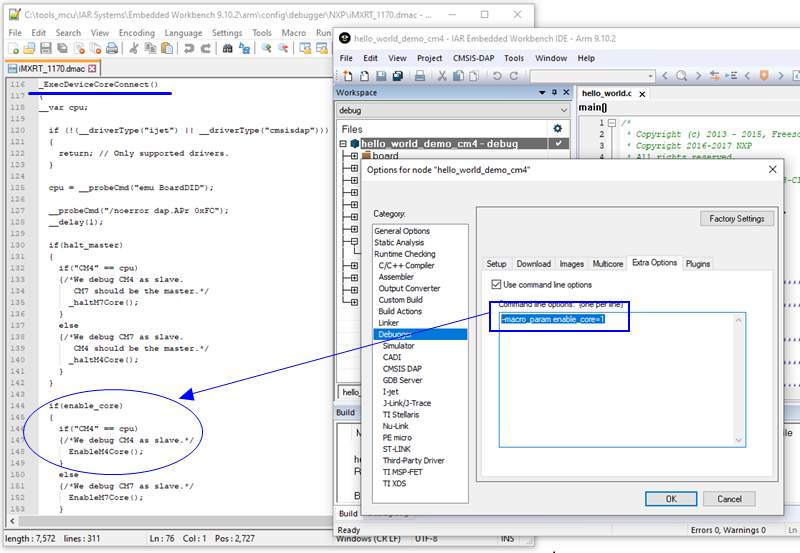800x553 pixels.
Task: Collapse hello_world_demo_cm4 project tree node
Action: [x=343, y=144]
